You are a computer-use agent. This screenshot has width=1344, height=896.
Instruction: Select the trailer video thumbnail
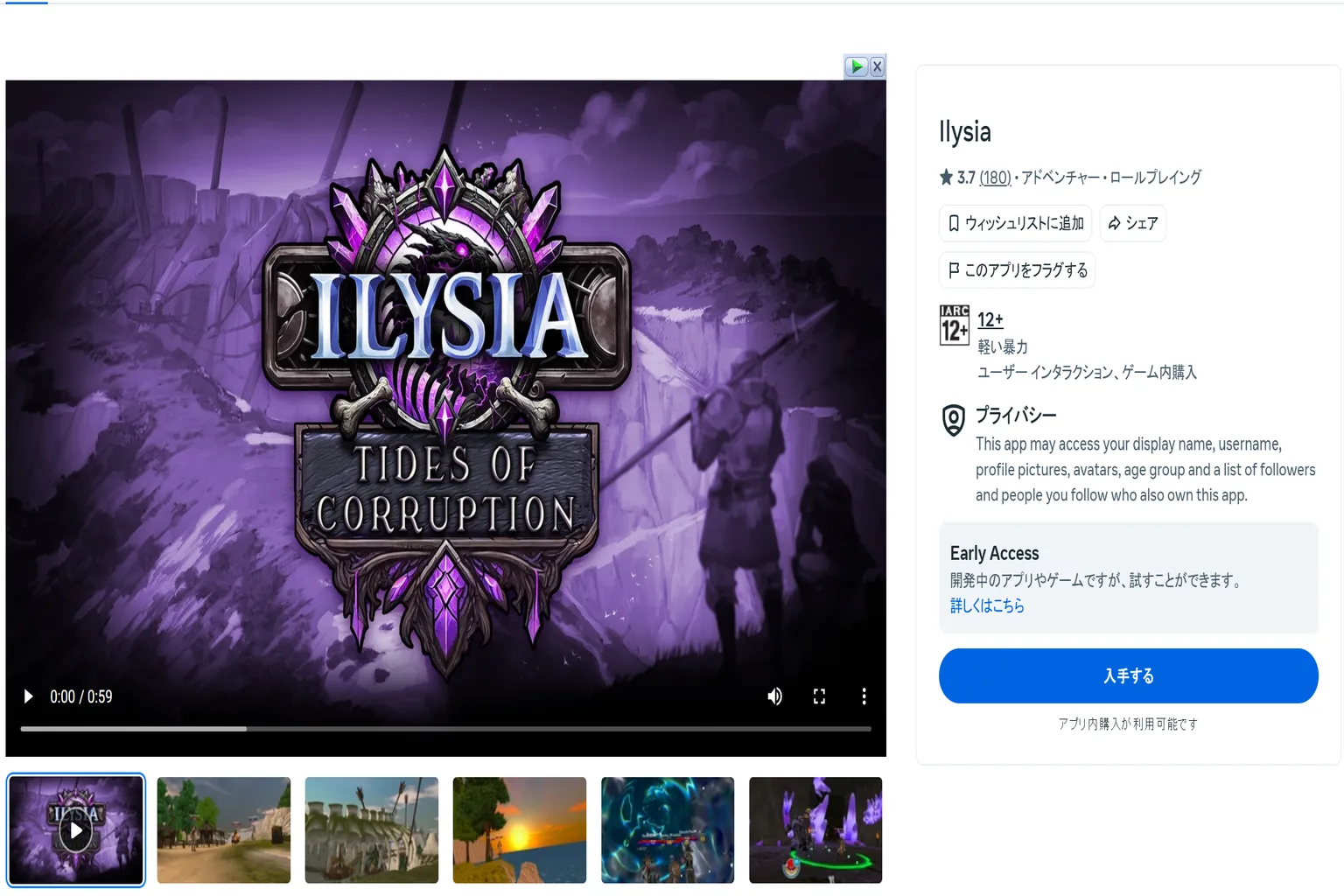[76, 830]
